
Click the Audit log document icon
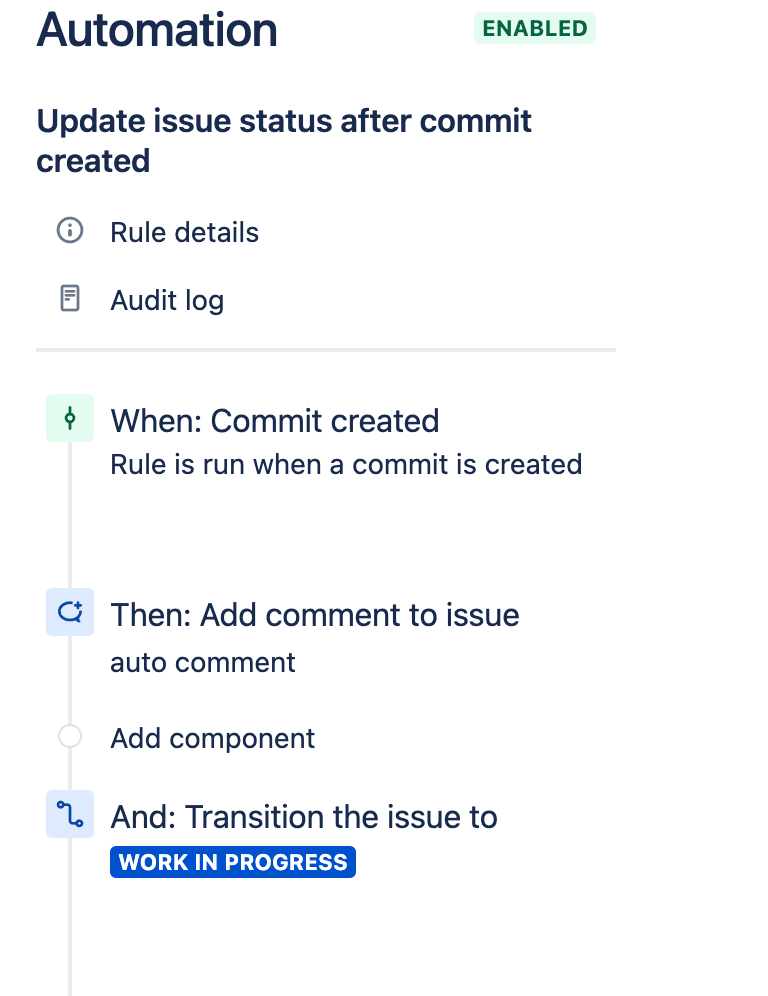coord(70,298)
